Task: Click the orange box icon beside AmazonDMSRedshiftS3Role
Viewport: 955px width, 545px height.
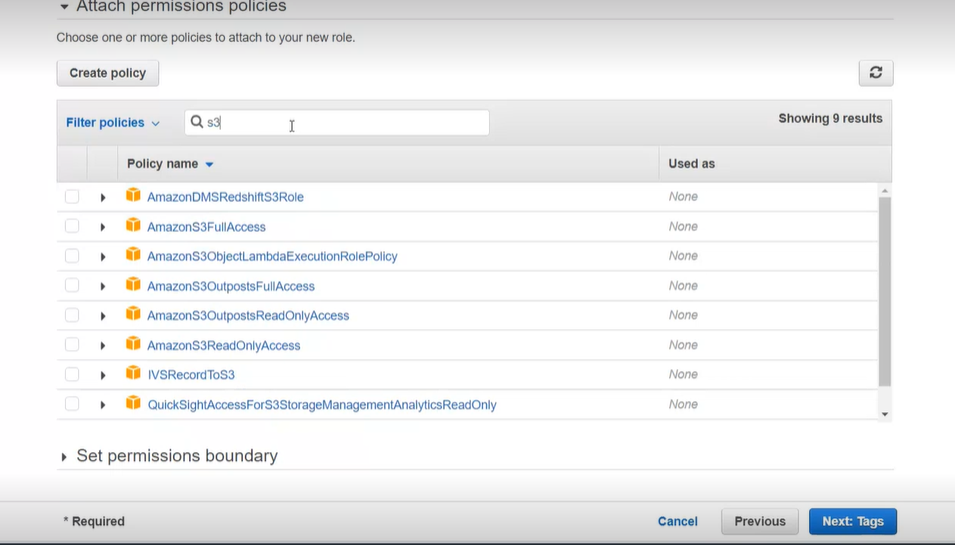Action: pyautogui.click(x=133, y=195)
